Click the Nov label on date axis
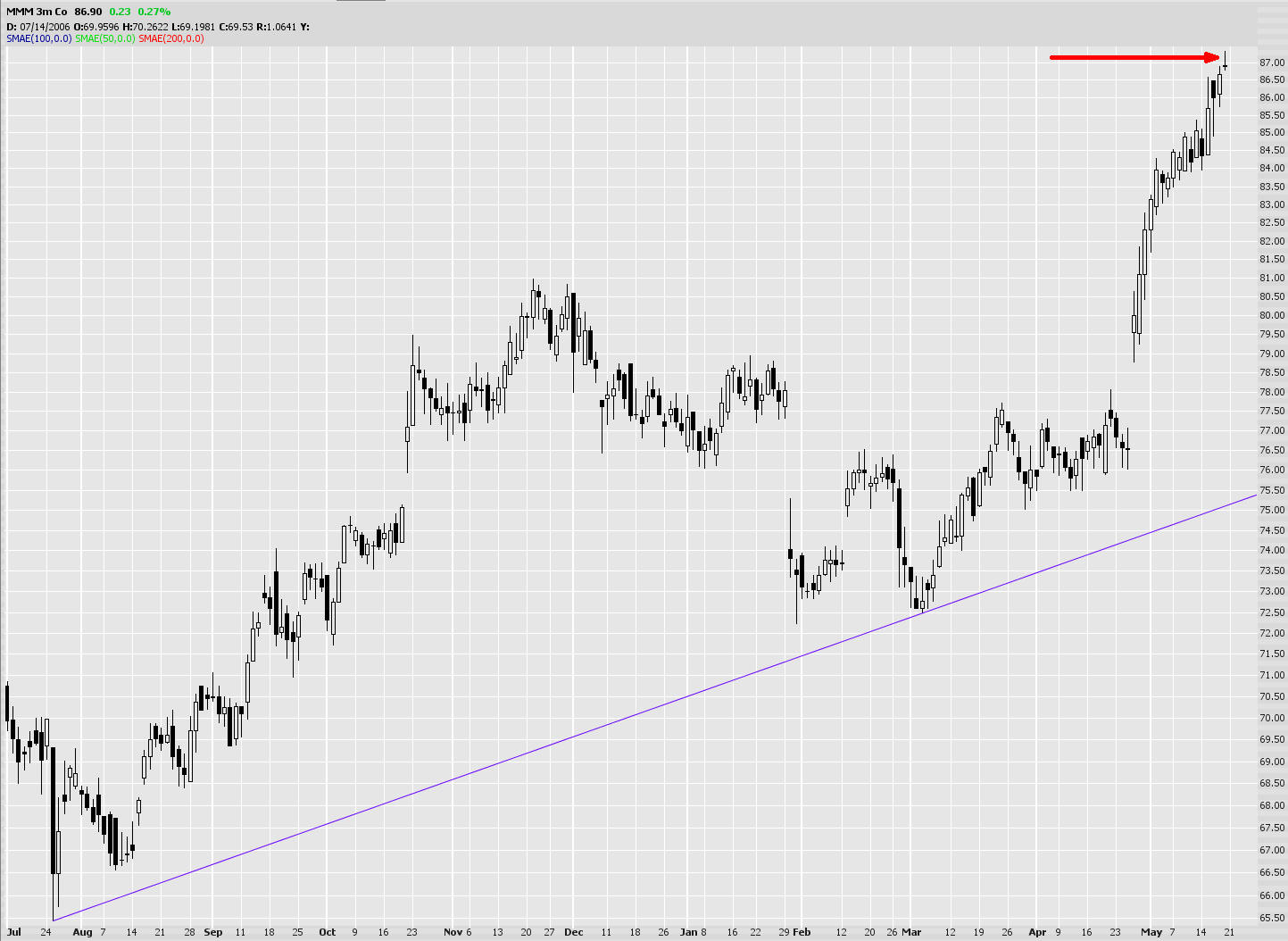This screenshot has width=1288, height=941. coord(453,932)
